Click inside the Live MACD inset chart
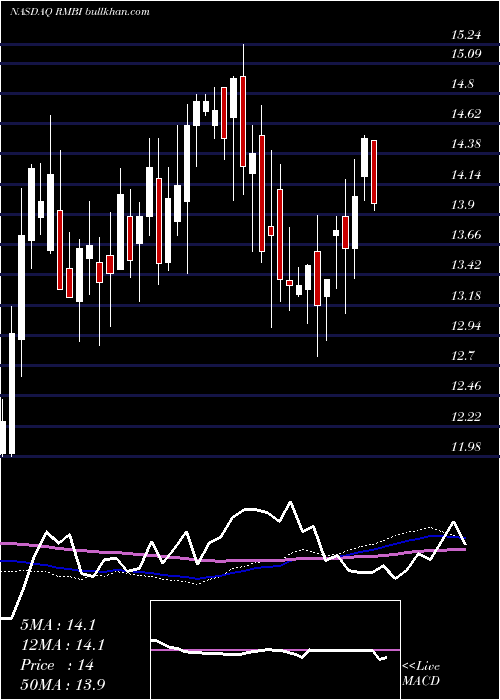Viewport: 500px width, 700px height. pos(275,650)
